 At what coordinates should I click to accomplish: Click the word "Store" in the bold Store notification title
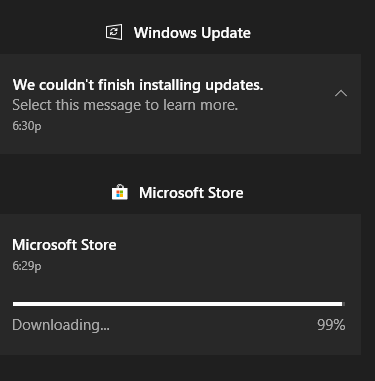(x=99, y=245)
